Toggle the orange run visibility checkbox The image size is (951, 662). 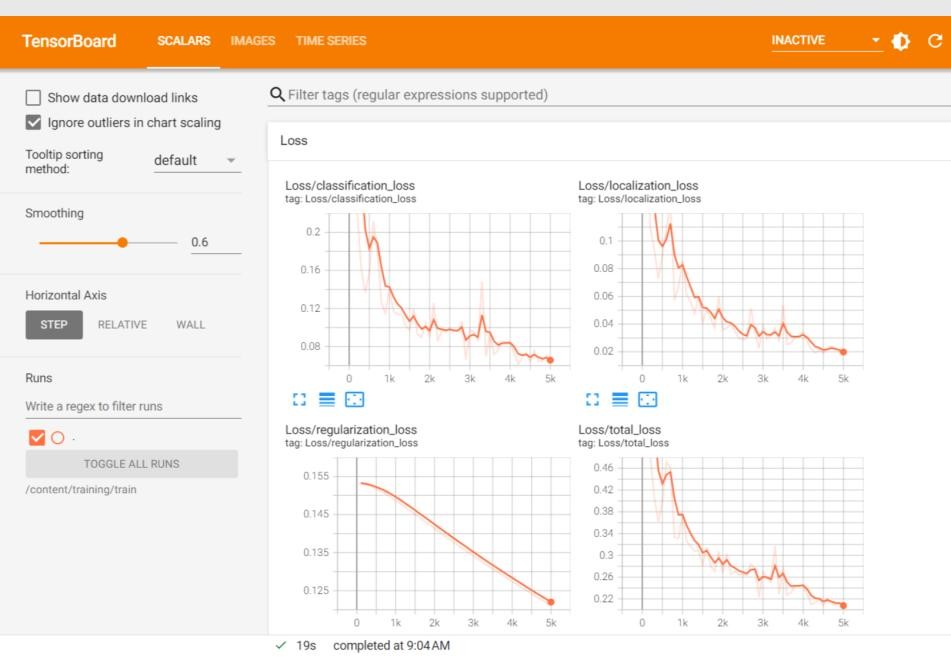(x=38, y=437)
